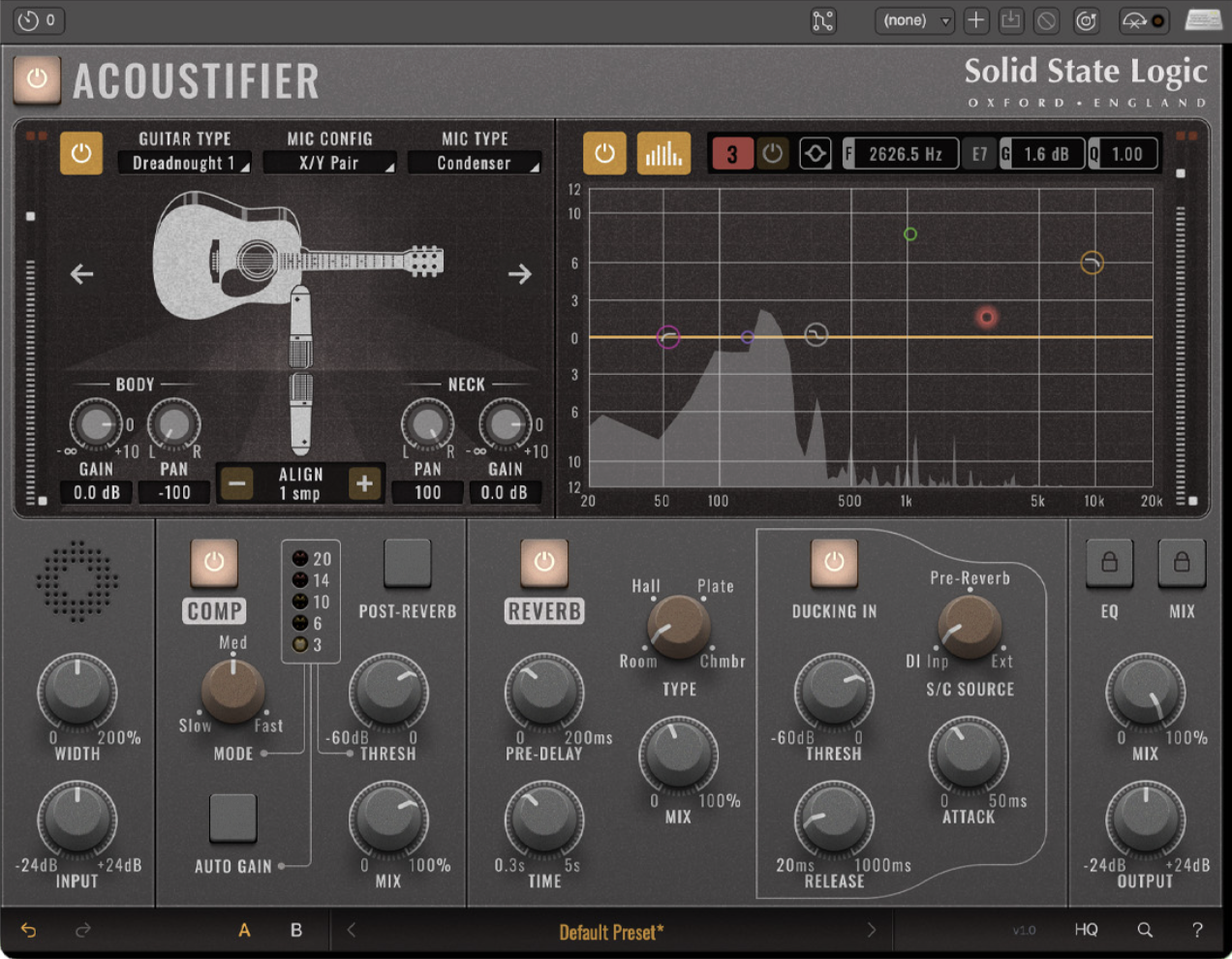Click the Input gain knob
Viewport: 1232px width, 959px height.
click(x=77, y=820)
